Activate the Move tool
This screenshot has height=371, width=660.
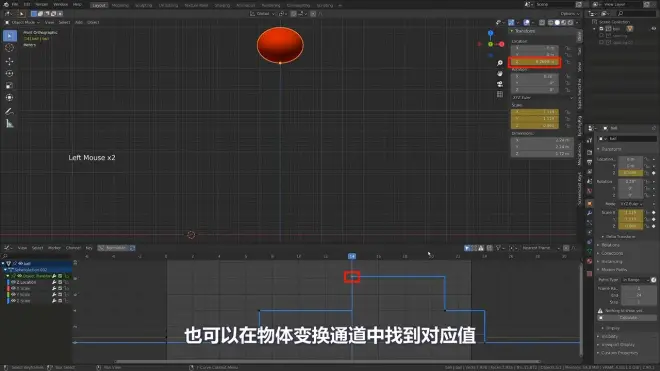9,61
